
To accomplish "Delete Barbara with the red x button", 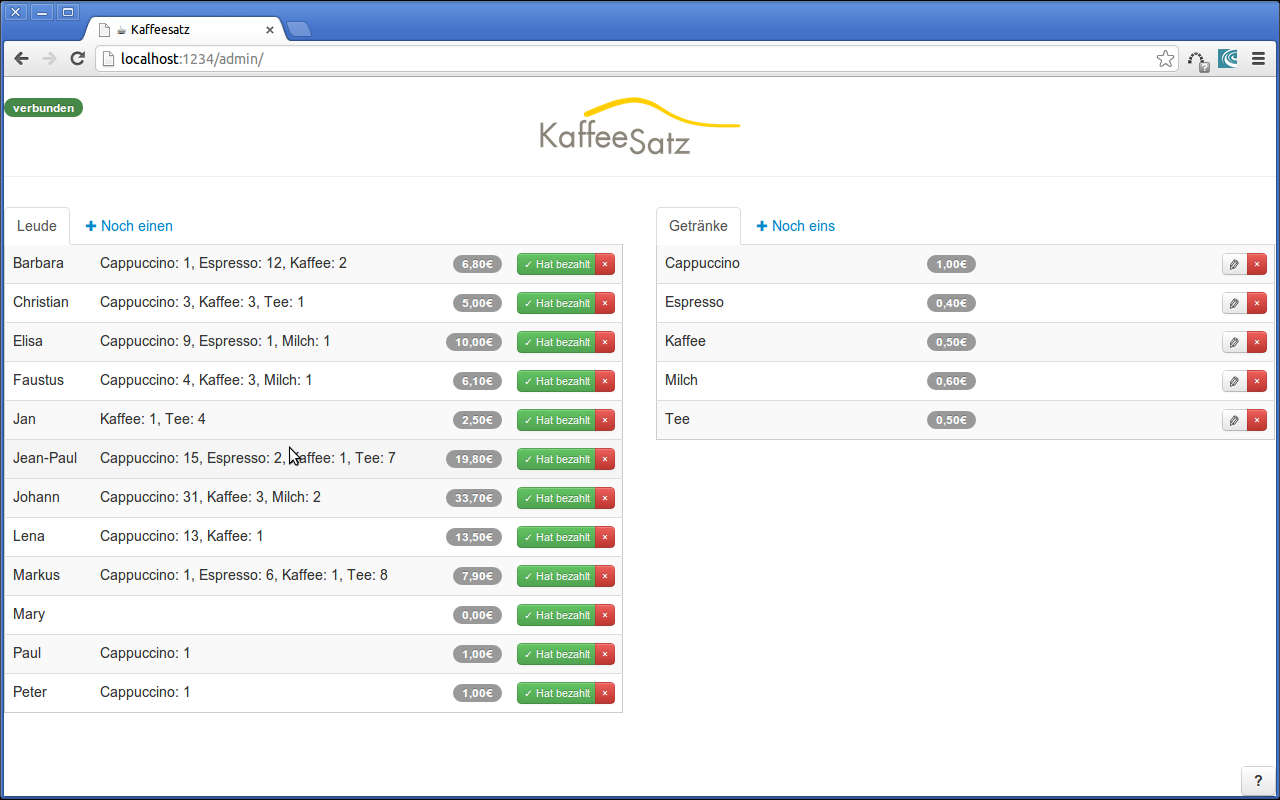I will click(605, 264).
